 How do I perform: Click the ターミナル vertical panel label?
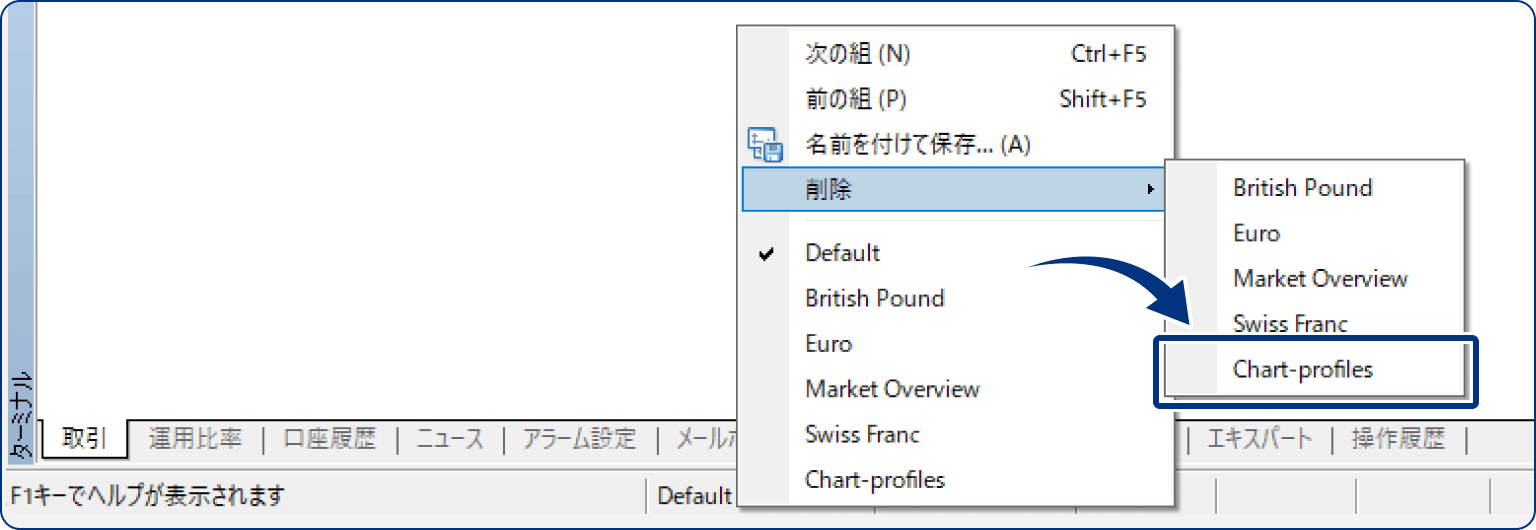(21, 417)
